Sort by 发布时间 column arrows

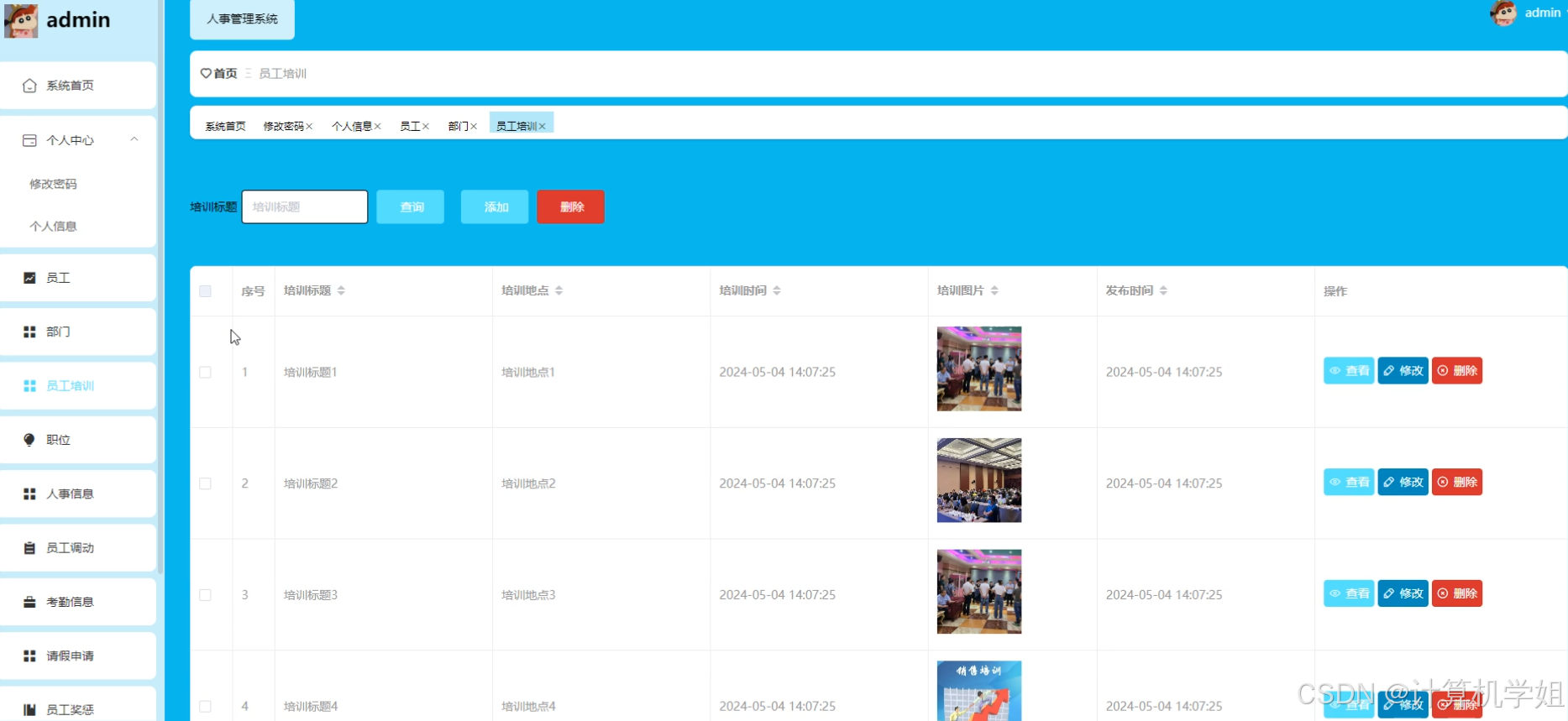[x=1163, y=290]
